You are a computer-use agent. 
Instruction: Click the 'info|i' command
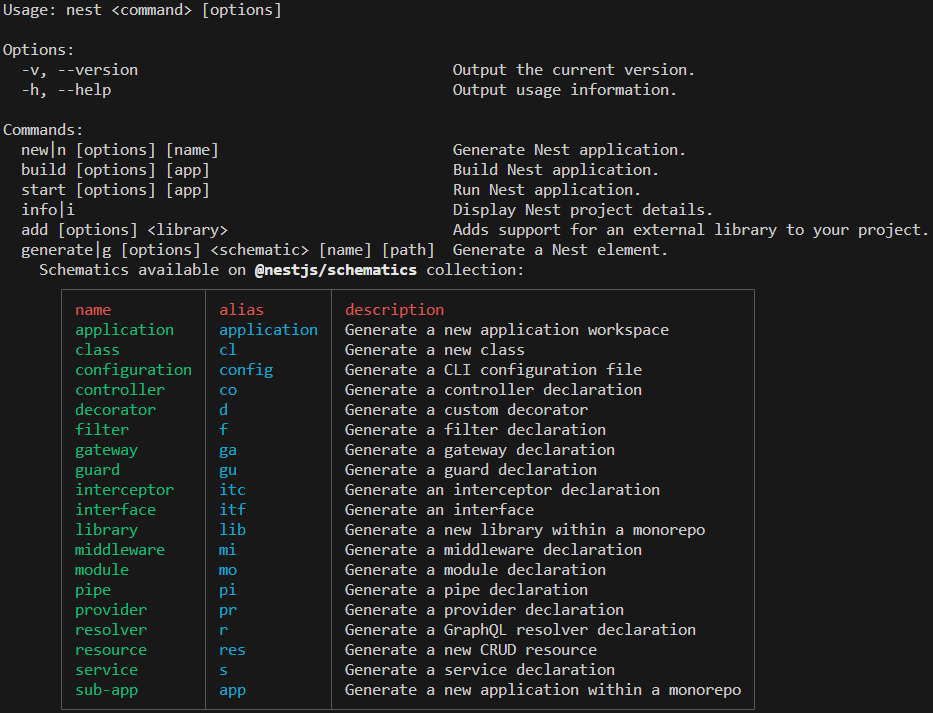click(x=48, y=210)
